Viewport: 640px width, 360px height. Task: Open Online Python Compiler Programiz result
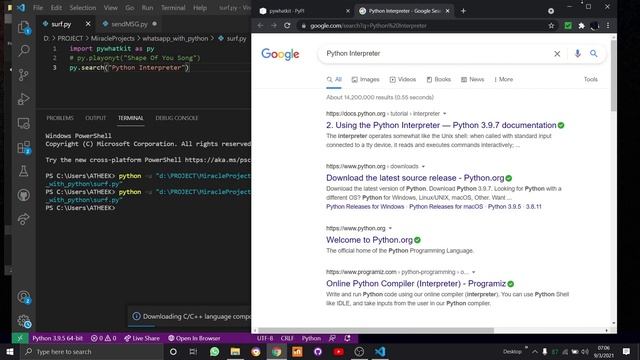coord(416,284)
